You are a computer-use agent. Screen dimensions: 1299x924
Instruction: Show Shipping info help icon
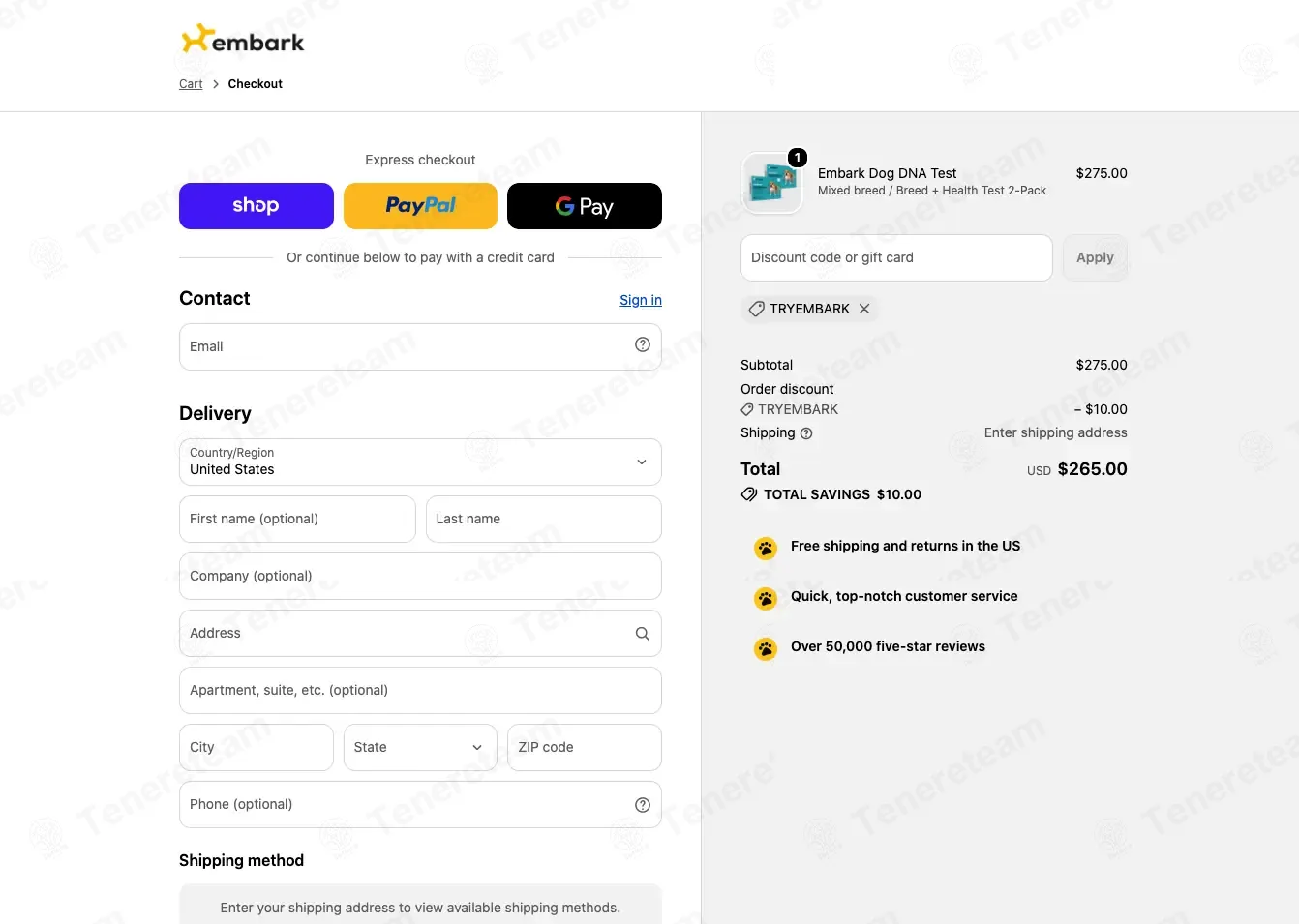coord(806,433)
